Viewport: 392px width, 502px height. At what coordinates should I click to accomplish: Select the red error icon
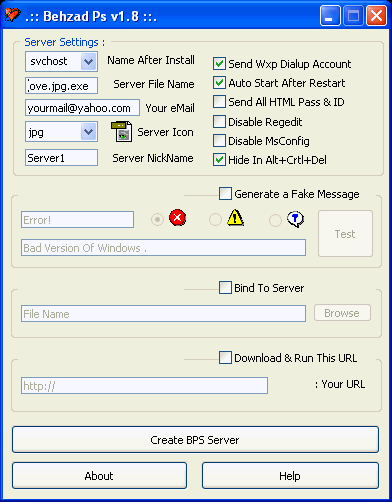click(177, 218)
